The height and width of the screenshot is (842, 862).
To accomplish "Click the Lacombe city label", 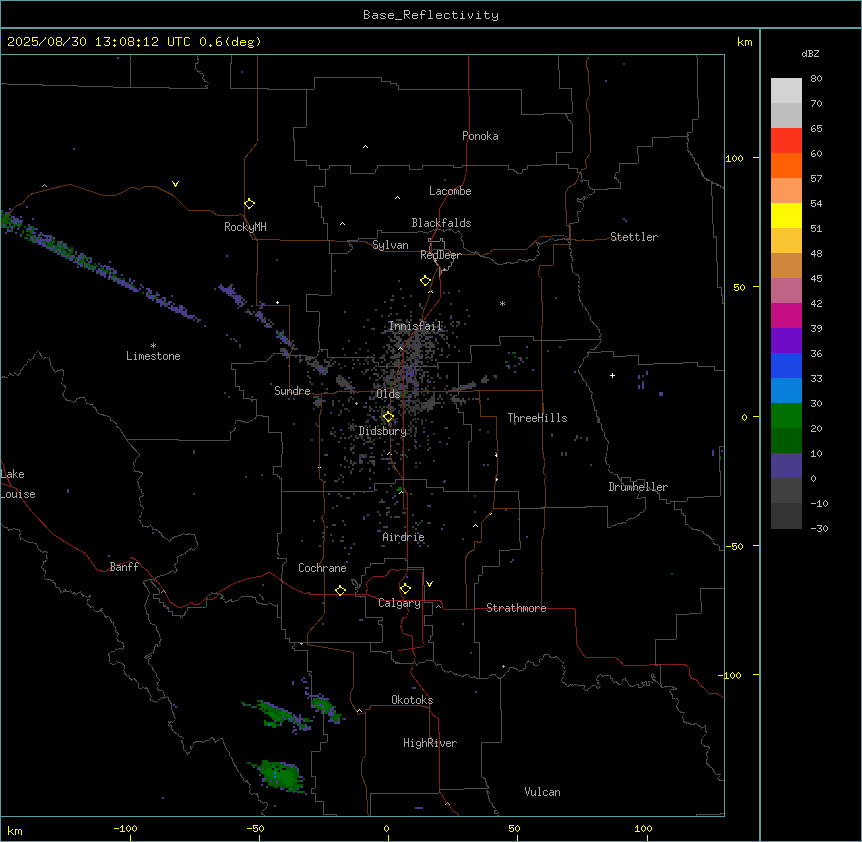I will tap(450, 191).
